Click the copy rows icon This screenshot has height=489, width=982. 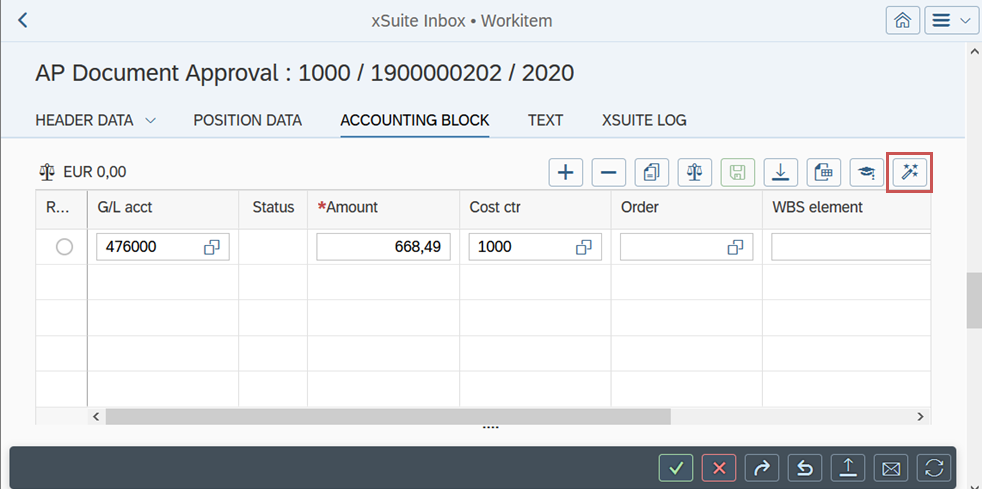click(x=652, y=172)
